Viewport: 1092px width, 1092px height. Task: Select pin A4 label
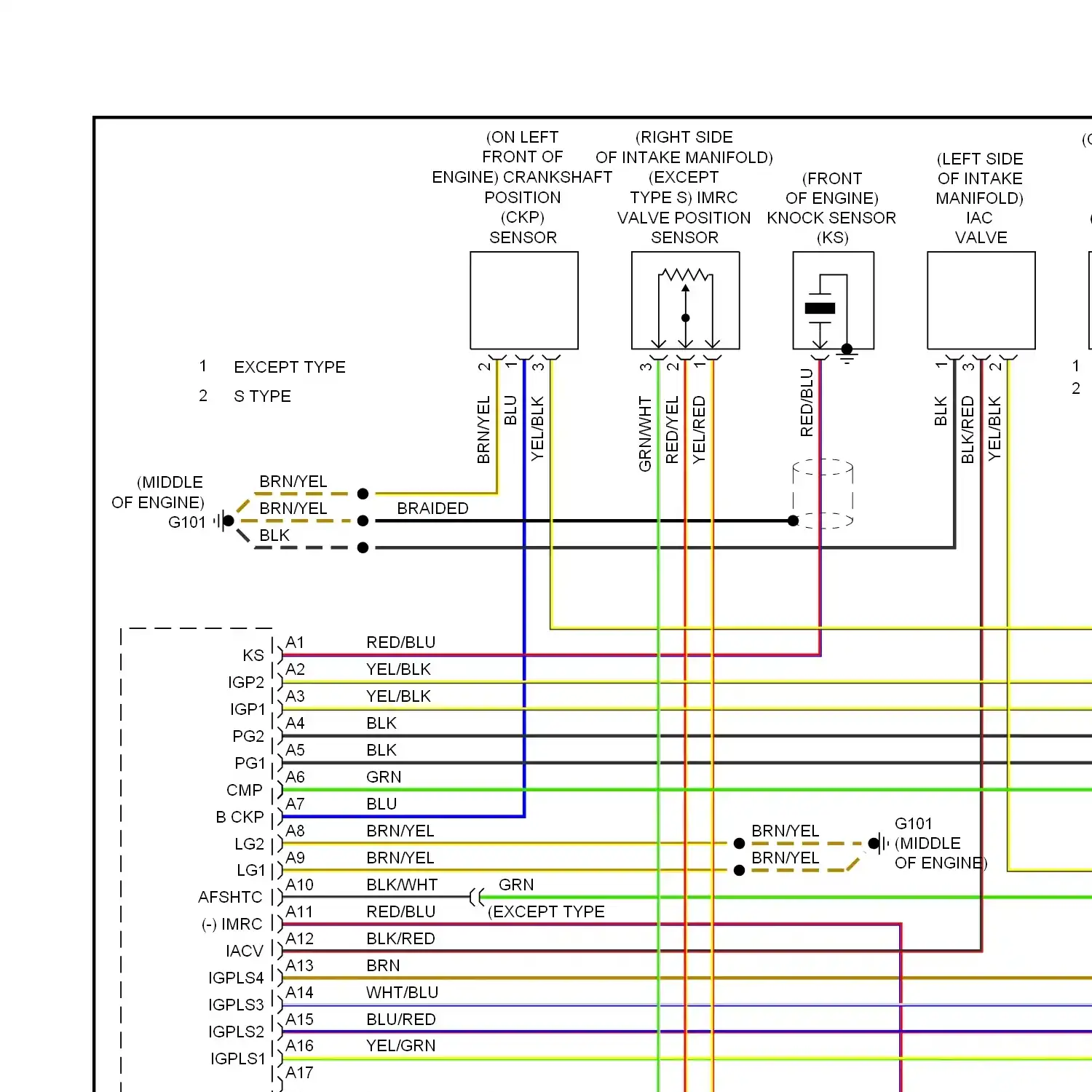pos(295,723)
